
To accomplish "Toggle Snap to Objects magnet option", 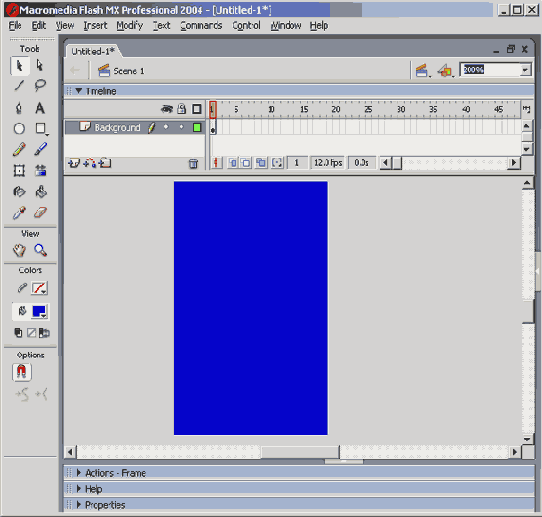I will (x=22, y=373).
